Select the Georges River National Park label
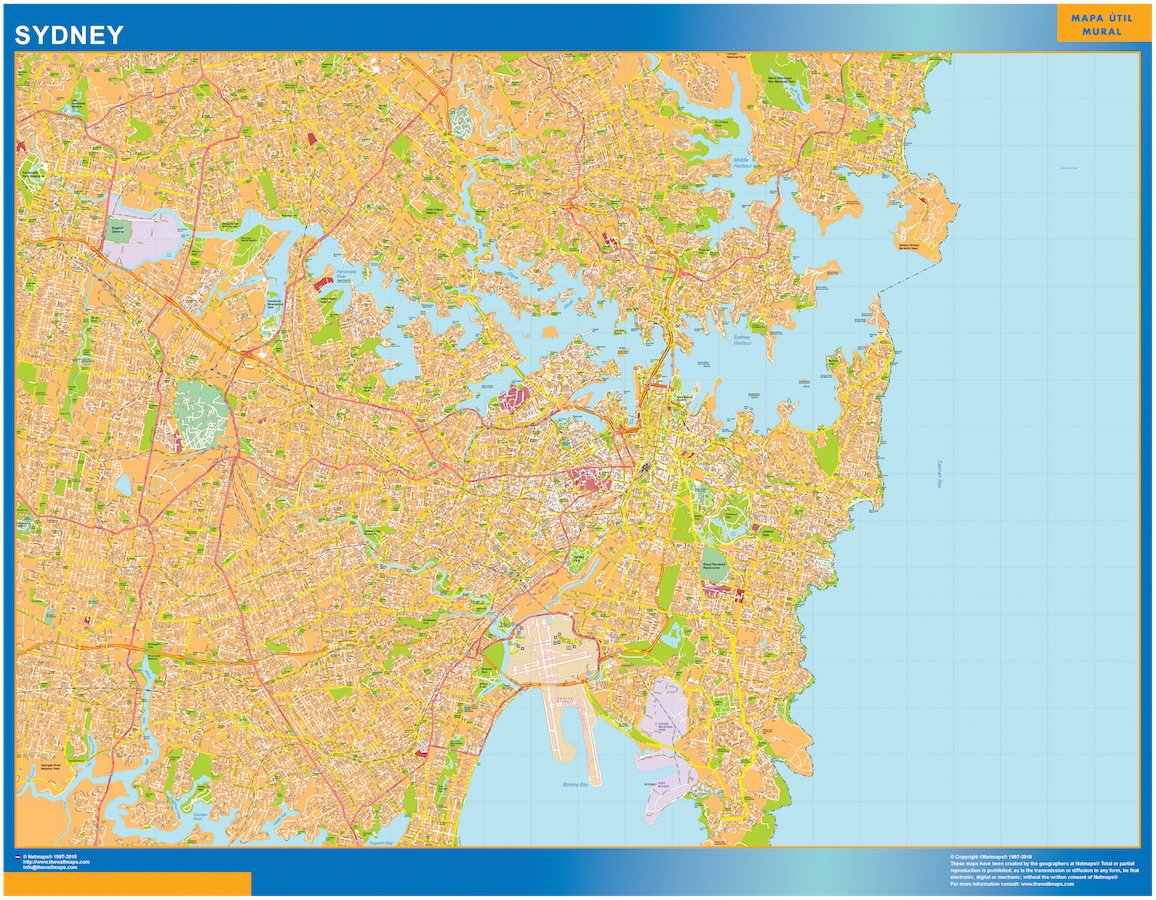Image resolution: width=1156 pixels, height=900 pixels. tap(49, 766)
